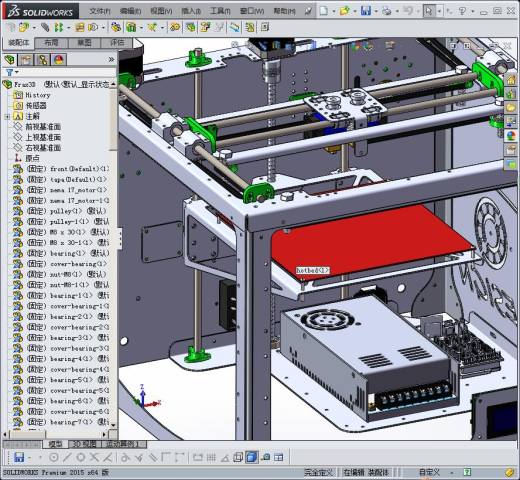
Task: Click the home icon in right task pane
Action: point(511,80)
